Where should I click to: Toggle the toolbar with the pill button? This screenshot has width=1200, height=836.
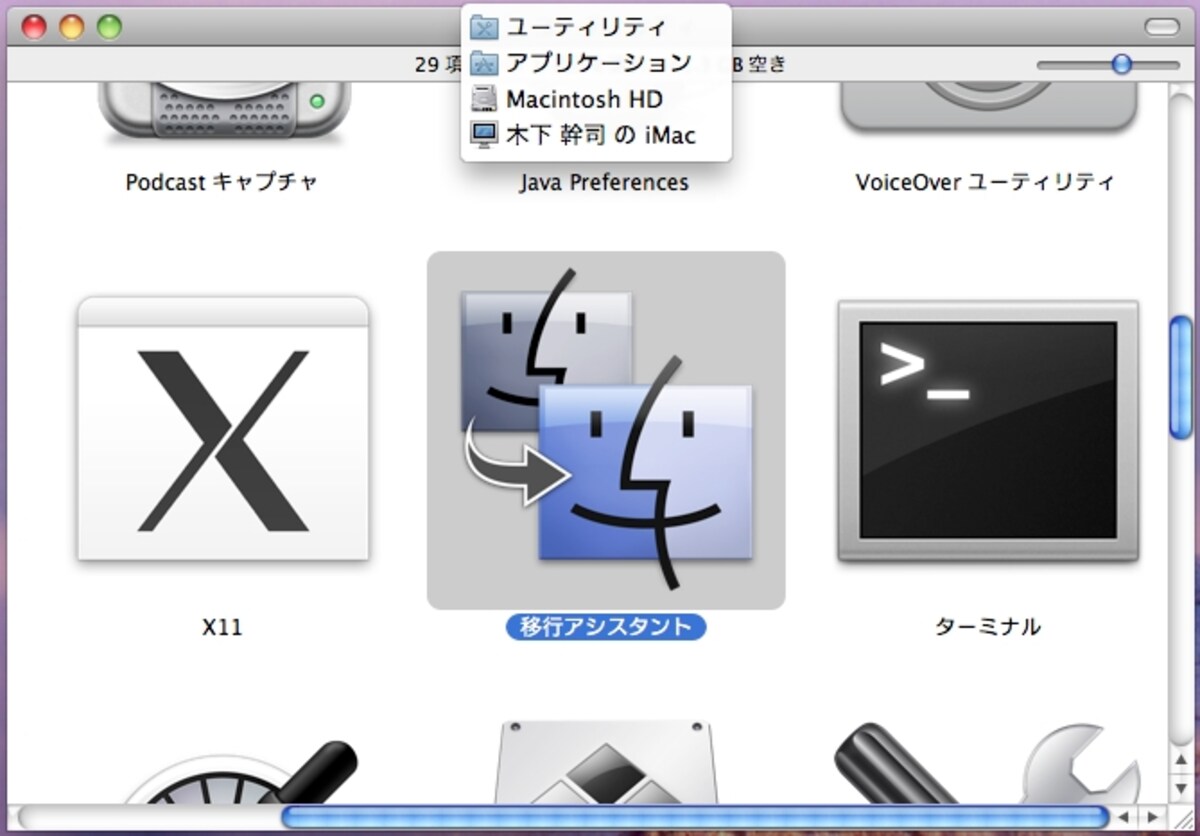[1161, 27]
